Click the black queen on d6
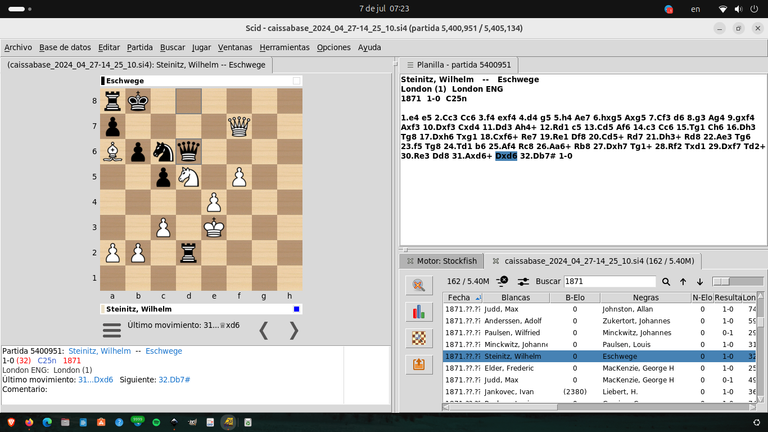Image resolution: width=768 pixels, height=432 pixels. (x=189, y=151)
